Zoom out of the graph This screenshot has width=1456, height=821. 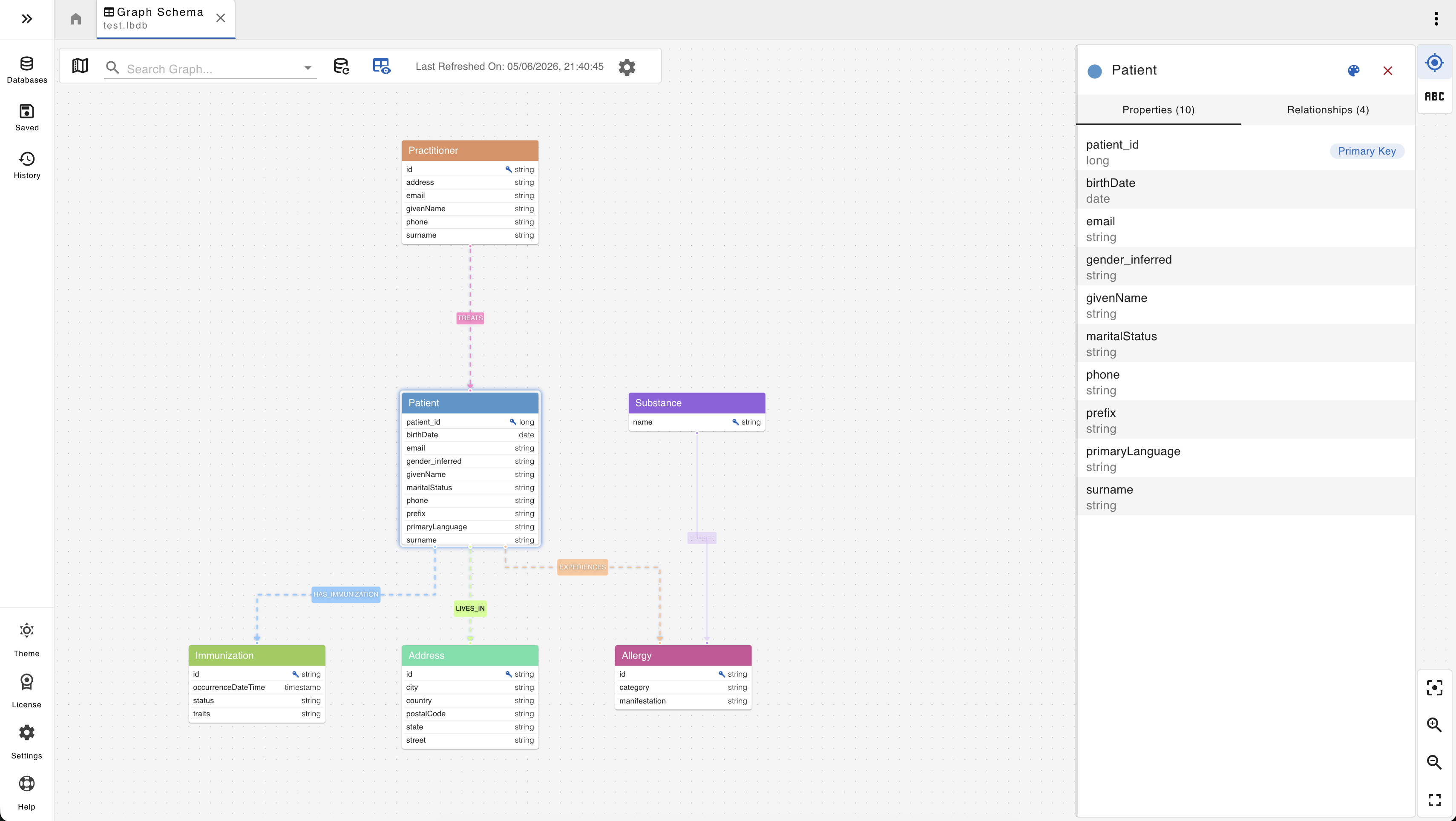coord(1435,762)
